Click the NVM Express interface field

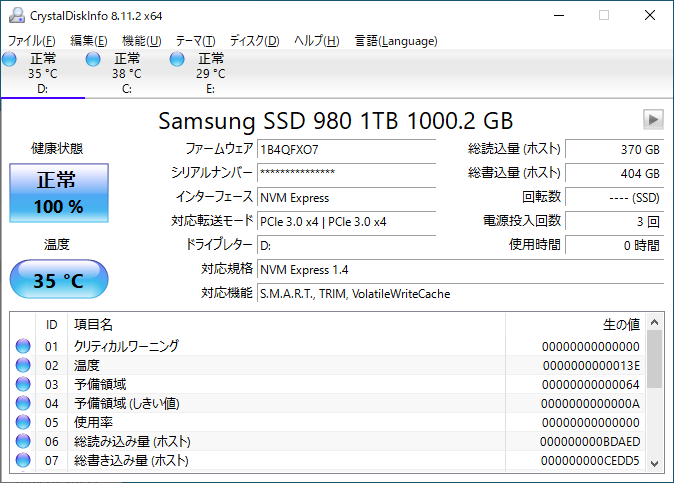(346, 197)
